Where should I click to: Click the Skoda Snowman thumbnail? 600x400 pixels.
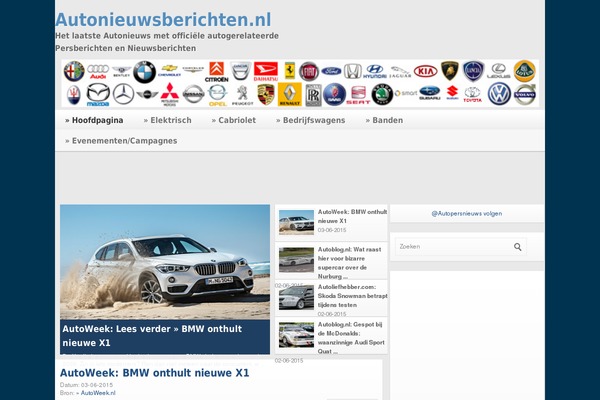tap(296, 297)
